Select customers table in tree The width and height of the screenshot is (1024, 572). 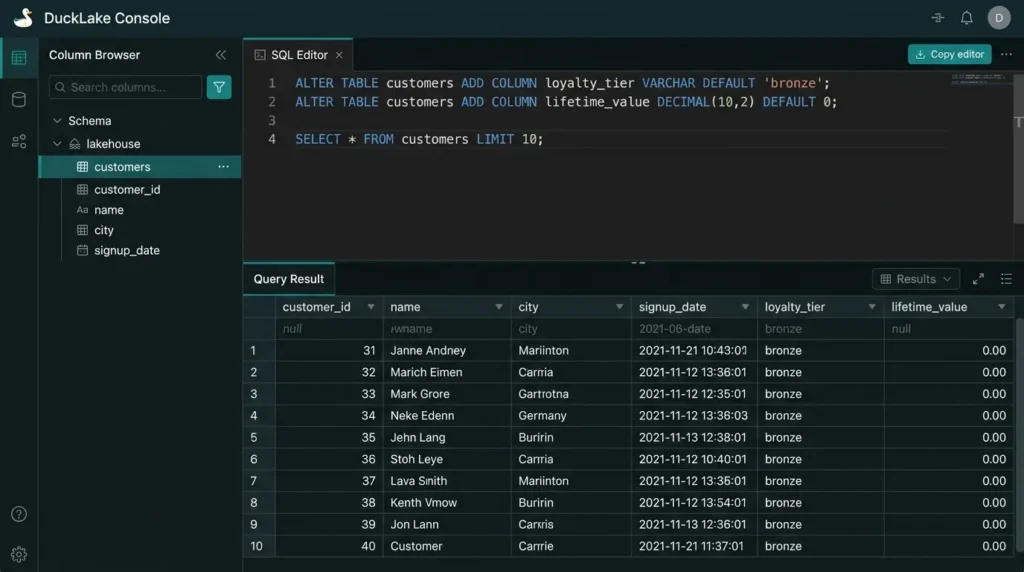pyautogui.click(x=140, y=167)
